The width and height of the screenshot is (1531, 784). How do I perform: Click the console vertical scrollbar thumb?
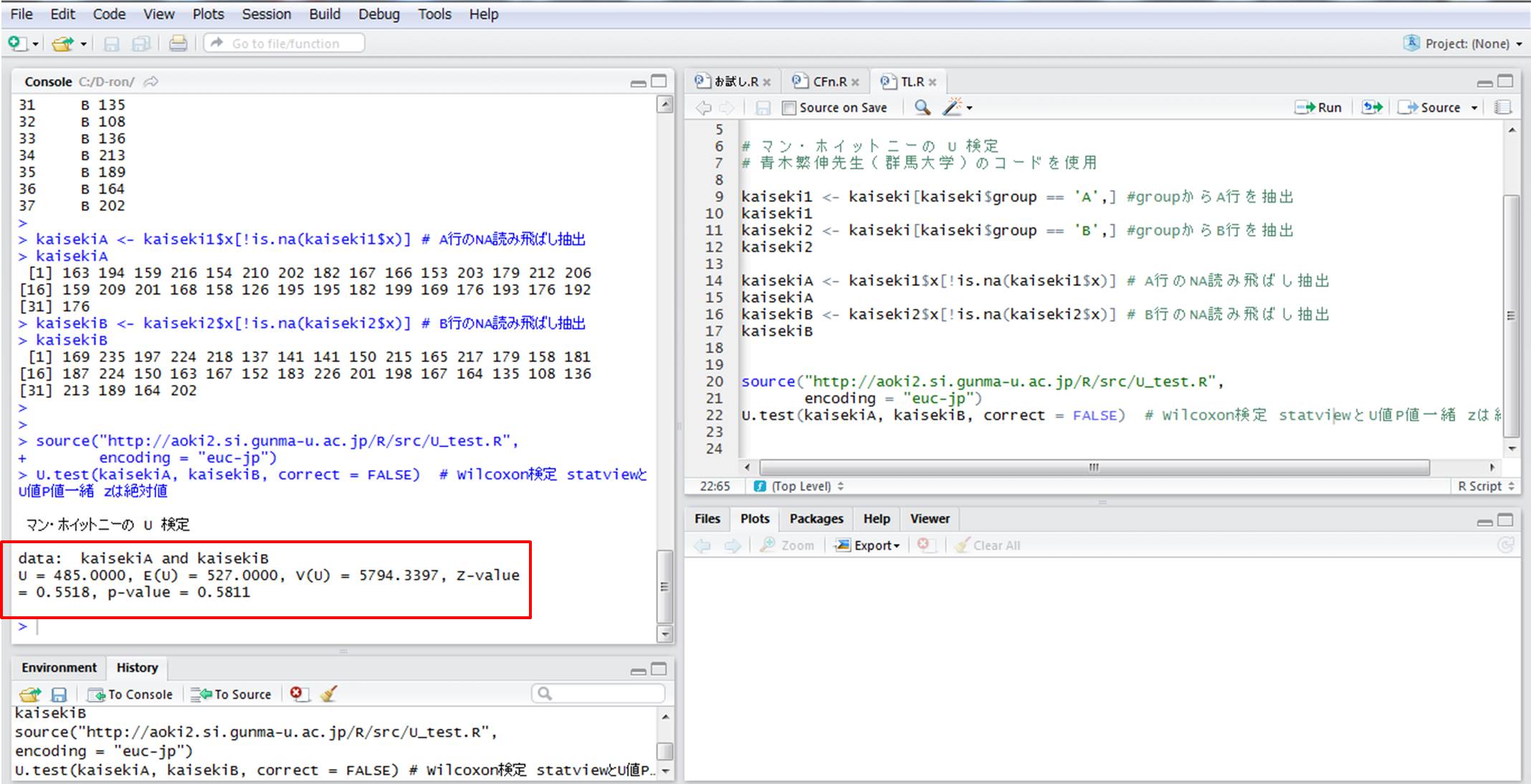(x=664, y=586)
